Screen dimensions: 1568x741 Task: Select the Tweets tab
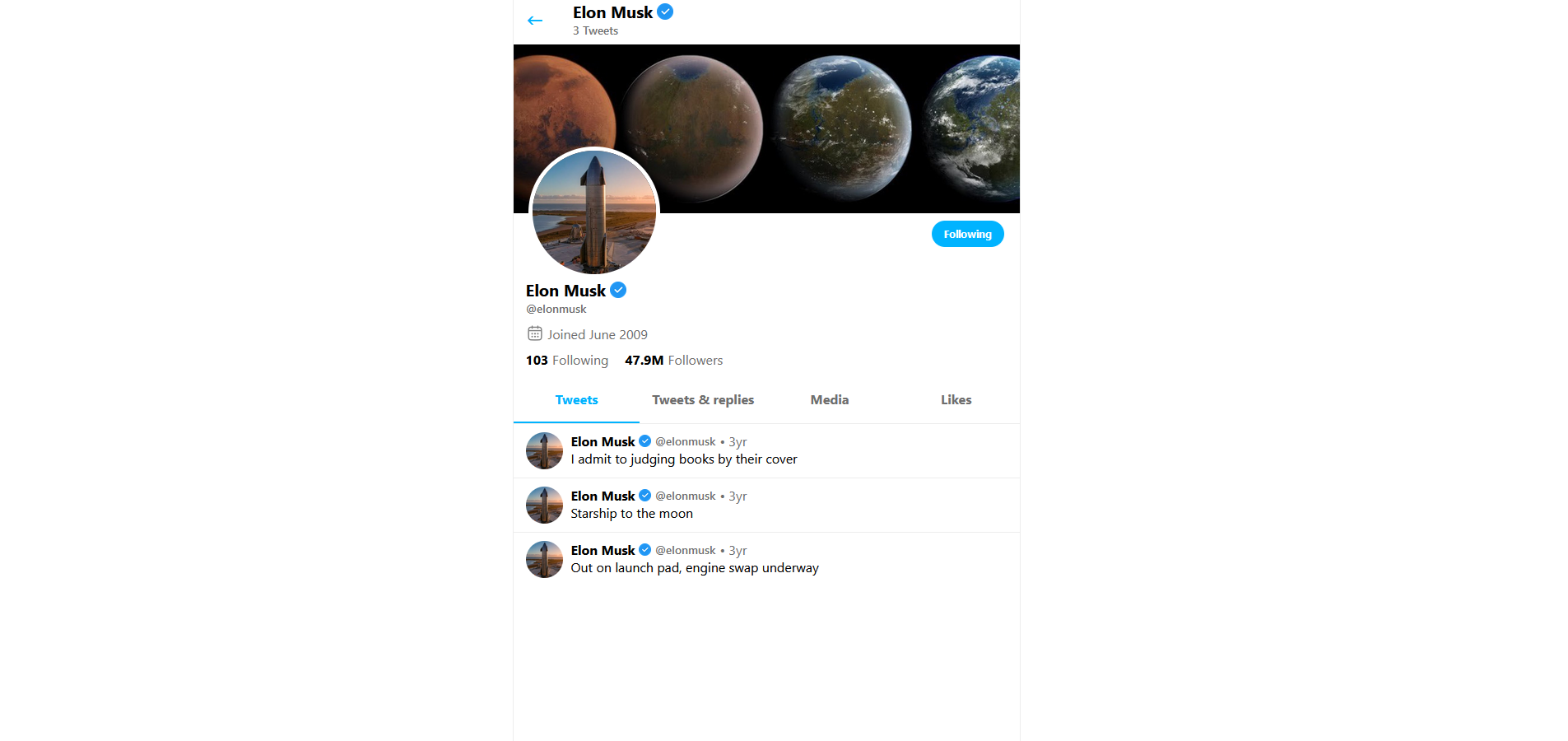point(576,400)
